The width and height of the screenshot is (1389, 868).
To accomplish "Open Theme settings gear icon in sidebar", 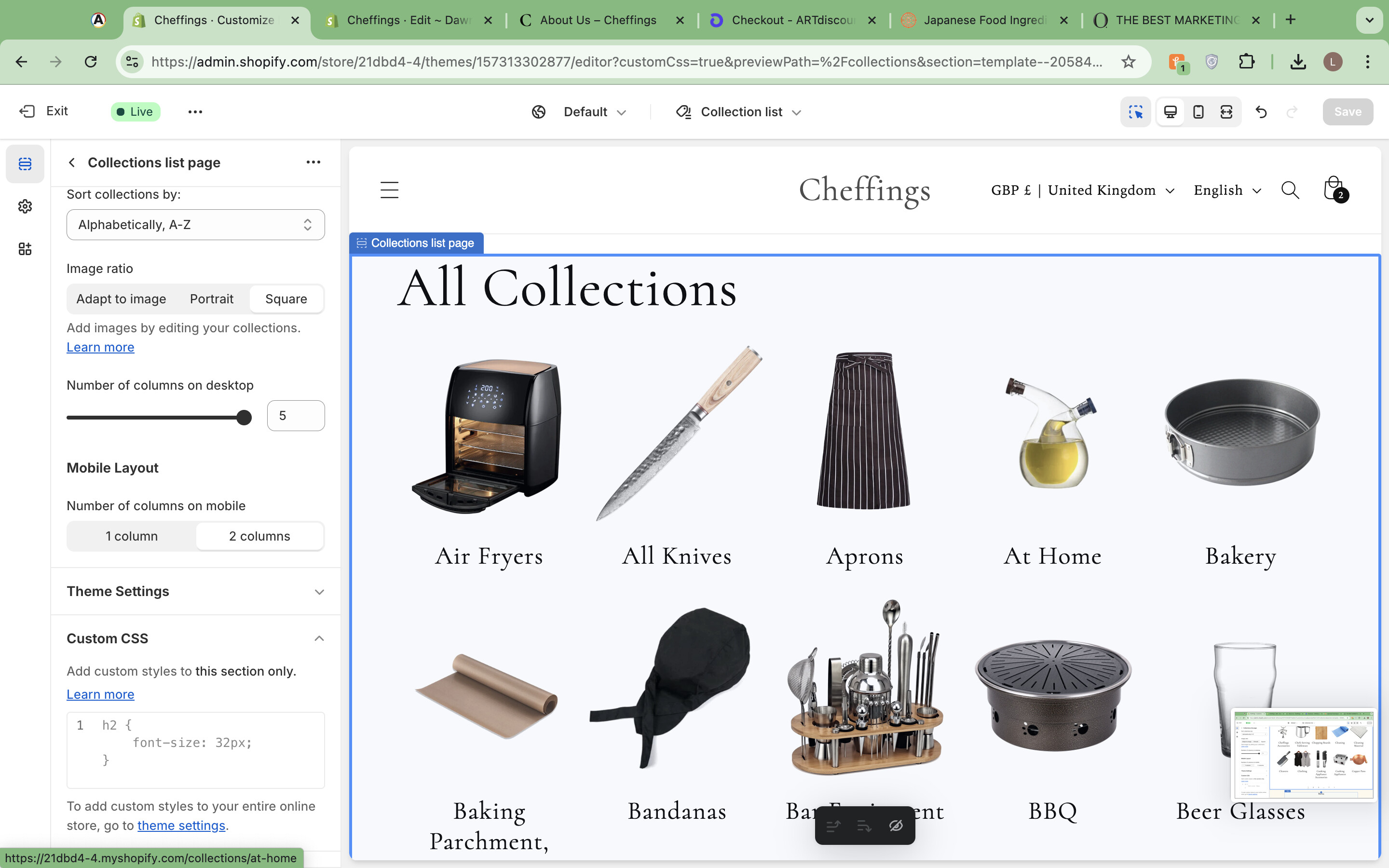I will pyautogui.click(x=25, y=207).
